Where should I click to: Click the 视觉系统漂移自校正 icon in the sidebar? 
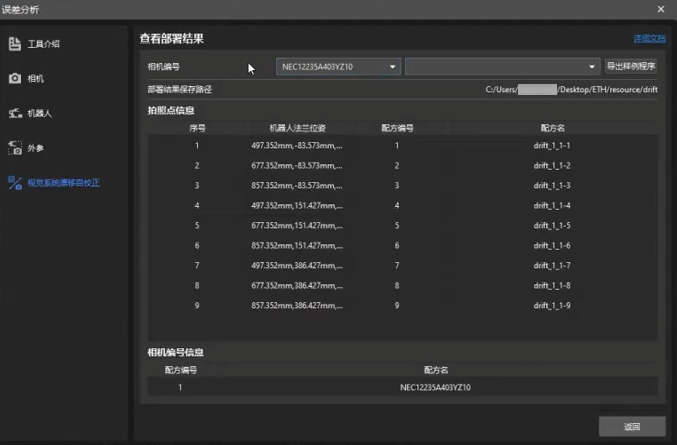[15, 183]
